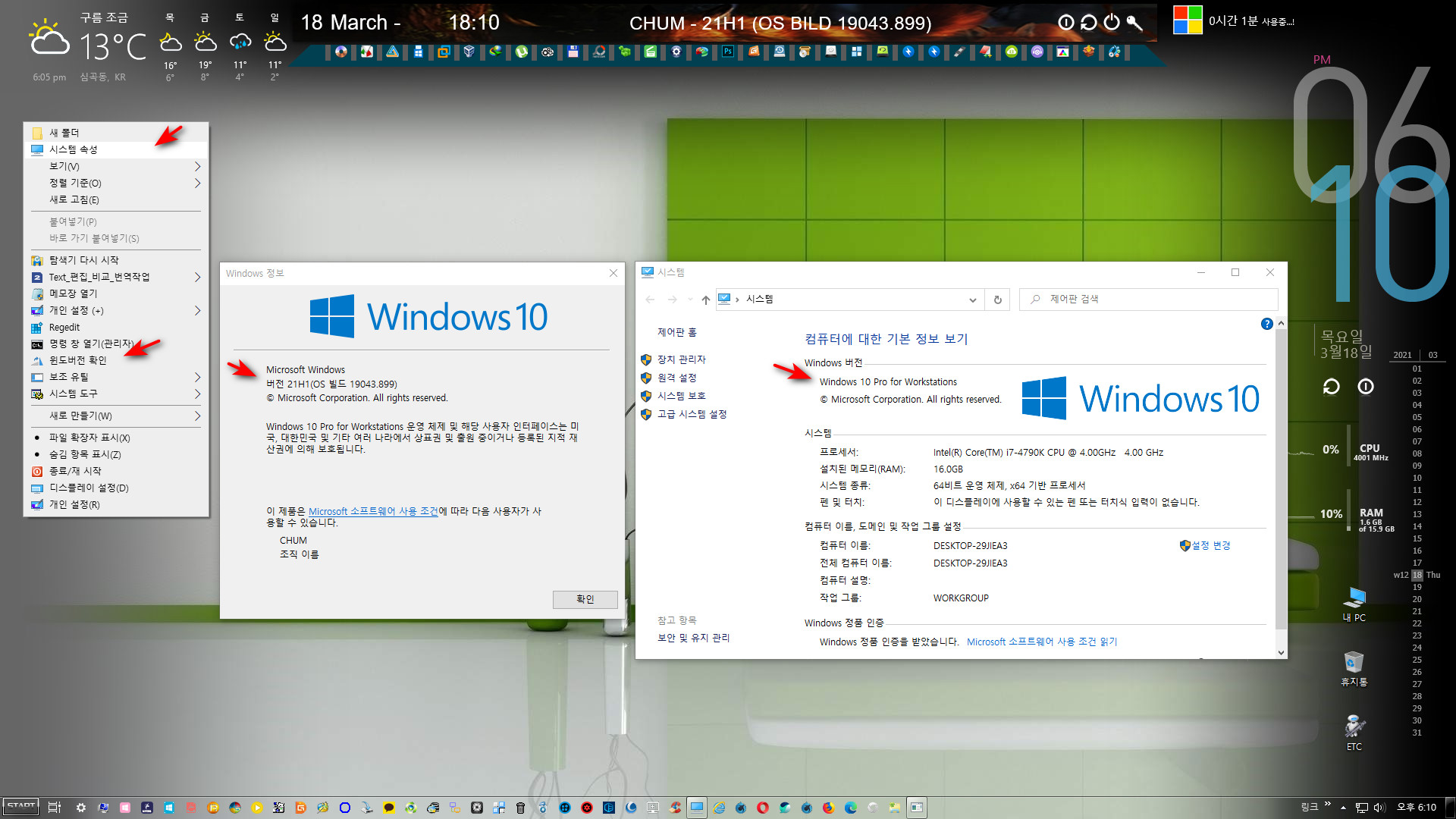This screenshot has height=819, width=1456.
Task: Click the START button on the taskbar
Action: (x=21, y=807)
